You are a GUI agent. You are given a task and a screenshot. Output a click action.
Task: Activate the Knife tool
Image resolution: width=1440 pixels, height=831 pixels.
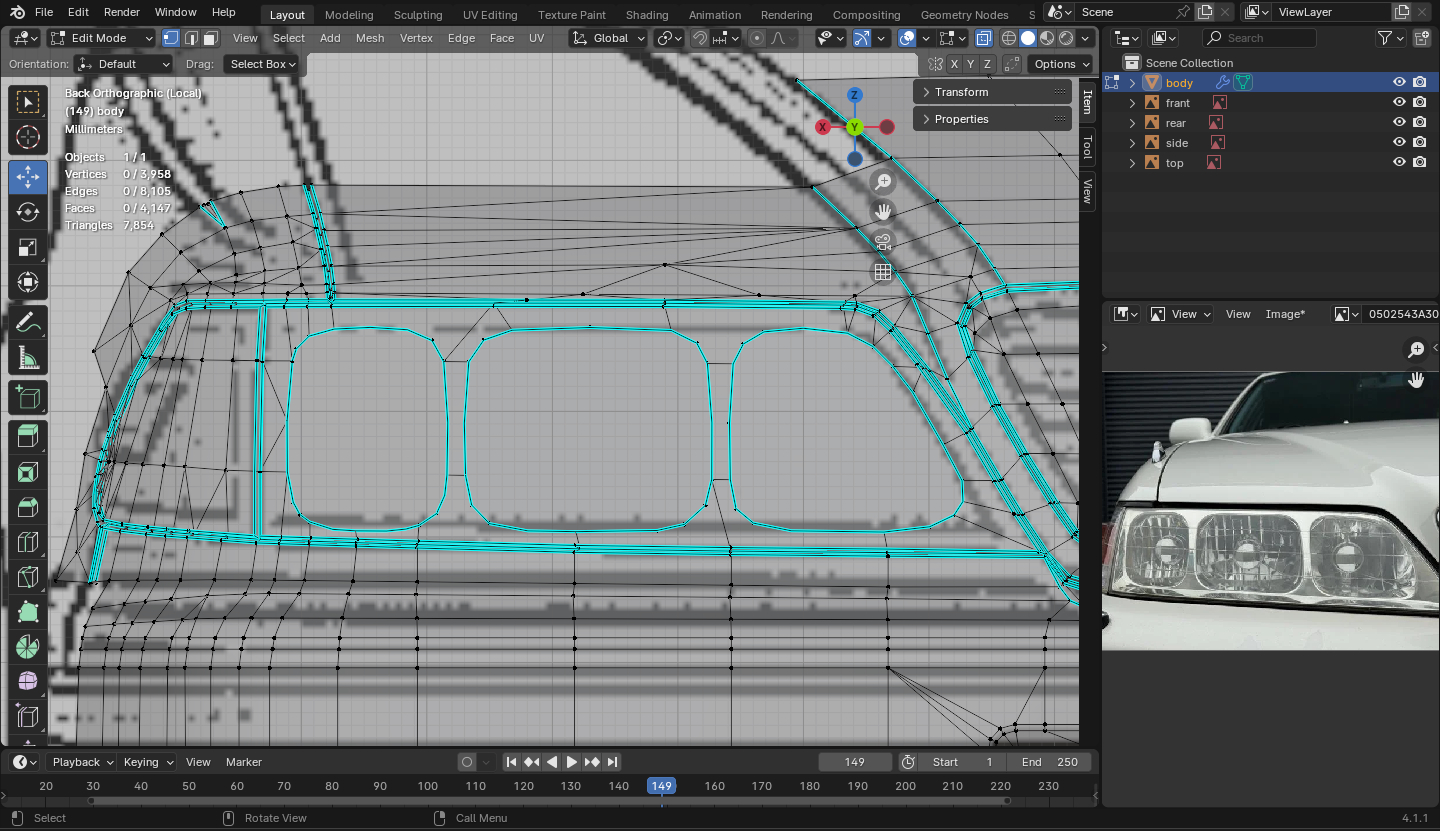(28, 577)
